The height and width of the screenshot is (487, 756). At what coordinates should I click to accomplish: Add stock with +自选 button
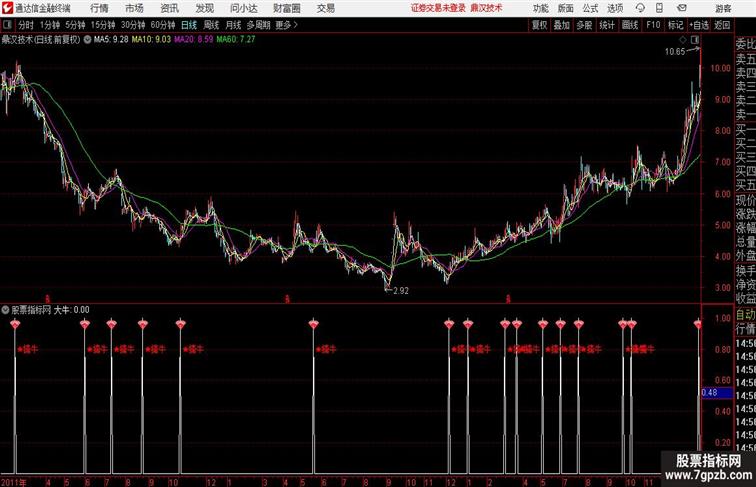pyautogui.click(x=699, y=25)
